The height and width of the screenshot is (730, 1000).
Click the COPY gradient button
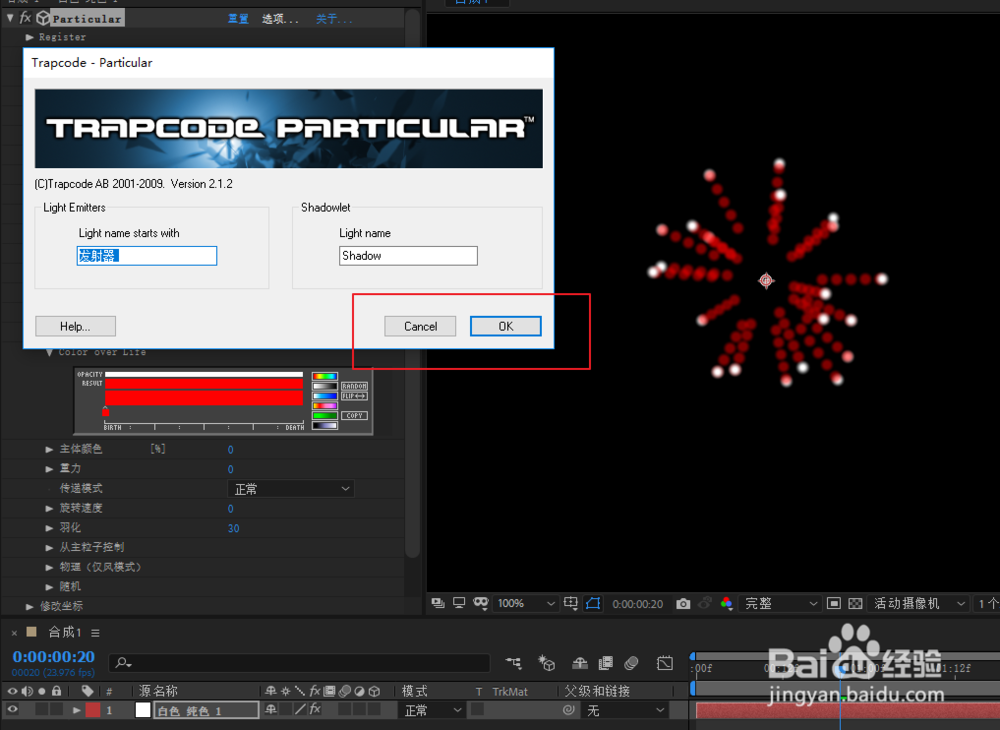[x=354, y=416]
